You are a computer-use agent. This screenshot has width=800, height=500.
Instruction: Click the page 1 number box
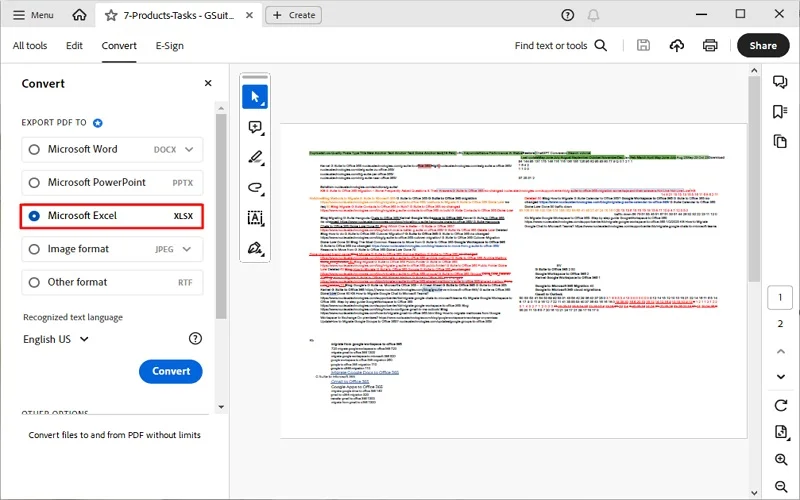[780, 297]
